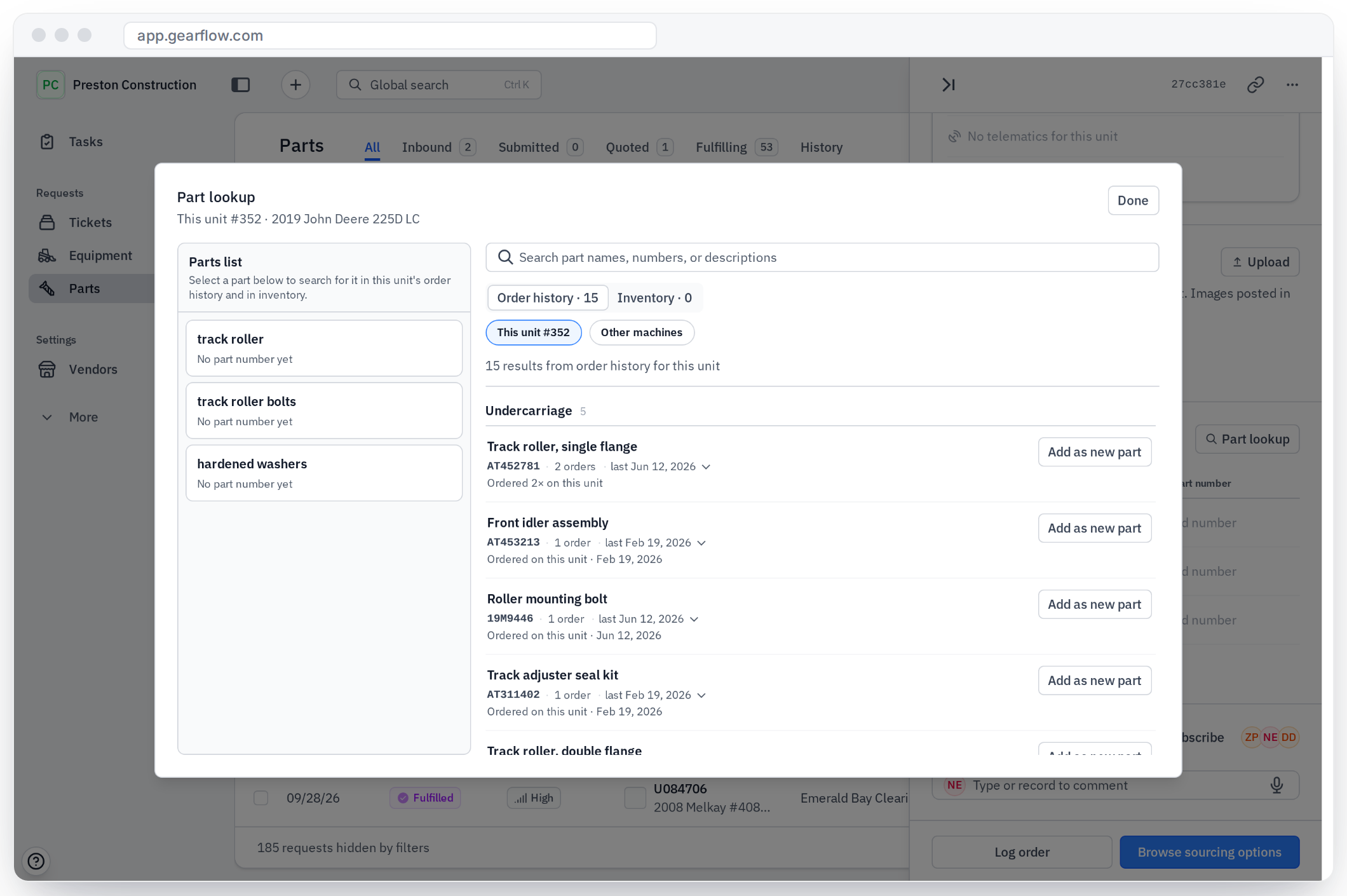The image size is (1347, 896).
Task: Open the History tab
Action: pos(821,147)
